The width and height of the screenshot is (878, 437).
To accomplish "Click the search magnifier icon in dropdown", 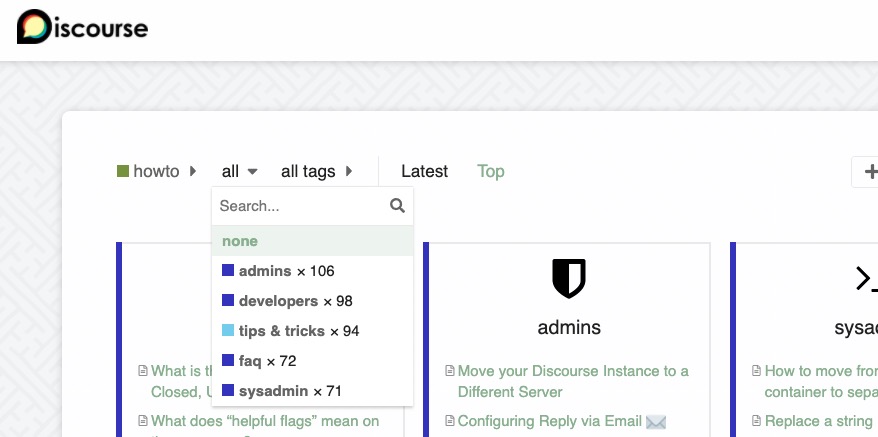I will click(x=398, y=206).
